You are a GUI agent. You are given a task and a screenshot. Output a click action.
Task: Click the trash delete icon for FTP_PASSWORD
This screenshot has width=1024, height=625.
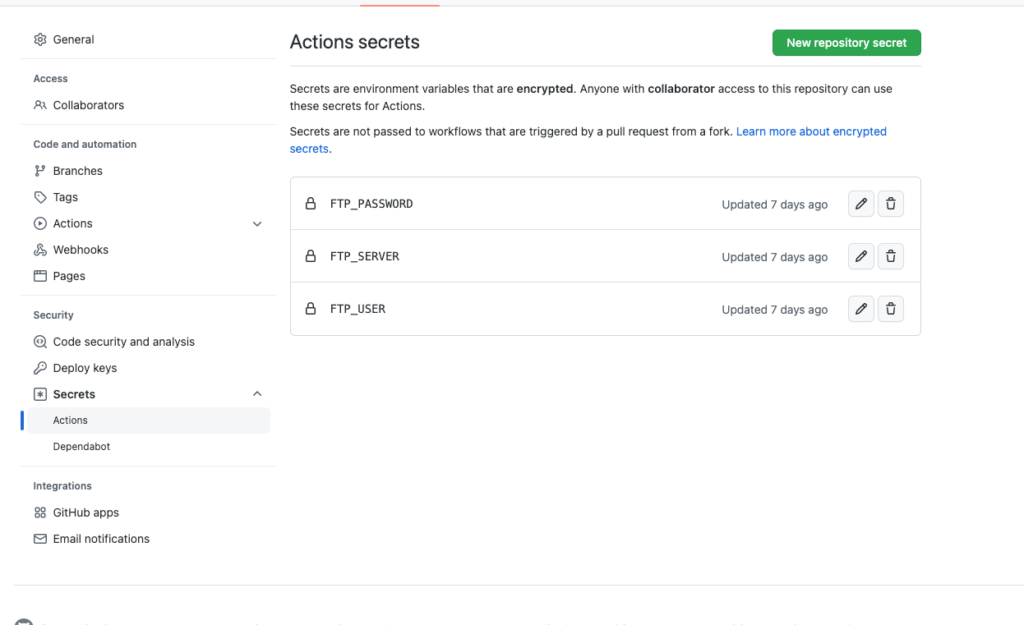coord(890,204)
